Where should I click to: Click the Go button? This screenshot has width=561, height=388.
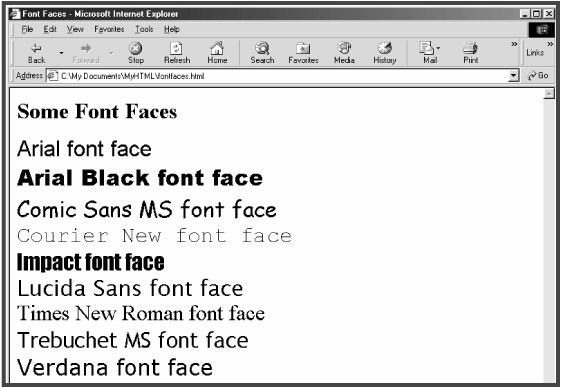click(x=538, y=76)
